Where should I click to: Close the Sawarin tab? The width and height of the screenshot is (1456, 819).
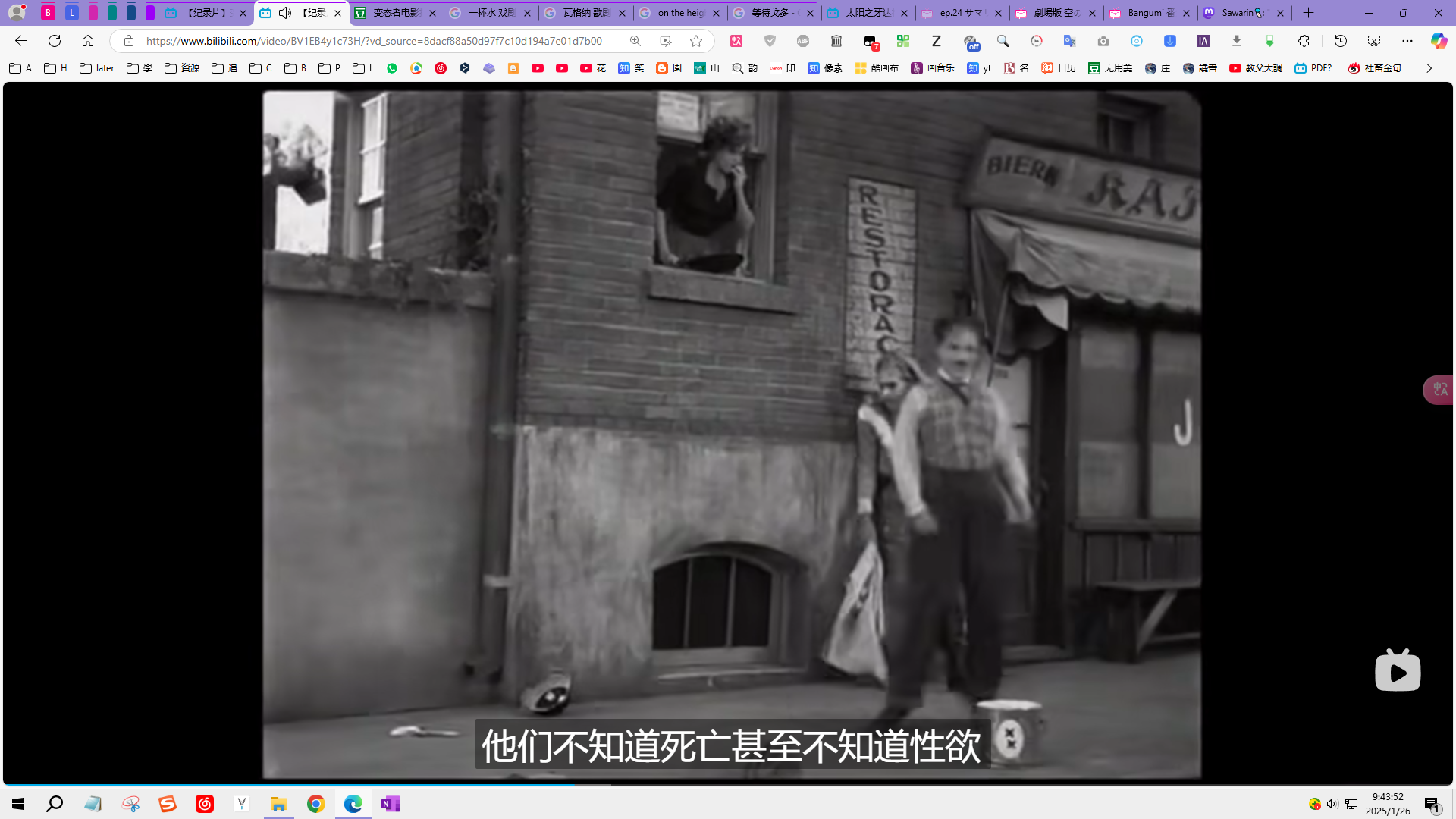pyautogui.click(x=1281, y=13)
